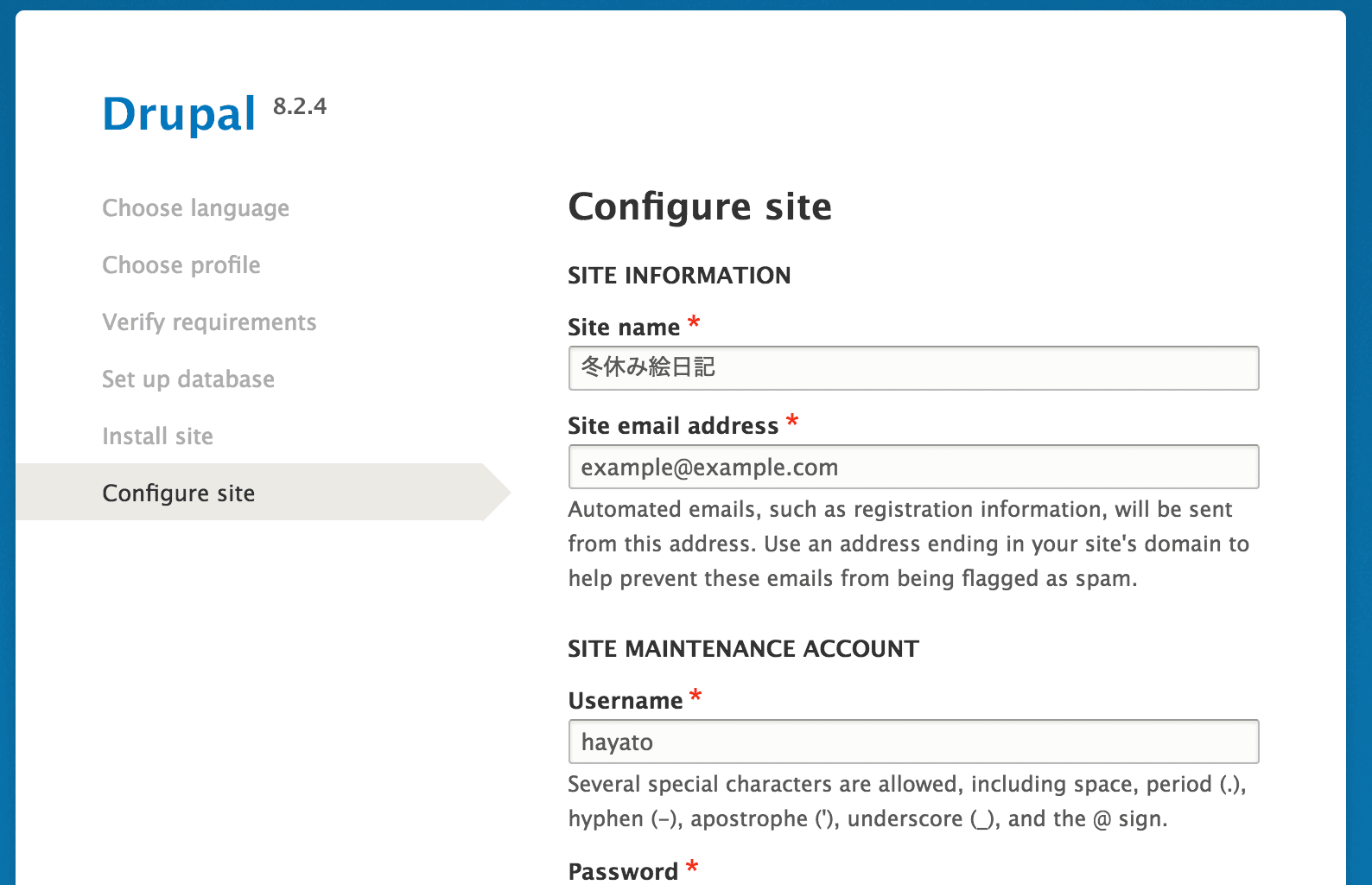Viewport: 1372px width, 885px height.
Task: Click the Drupal logo text
Action: point(179,114)
